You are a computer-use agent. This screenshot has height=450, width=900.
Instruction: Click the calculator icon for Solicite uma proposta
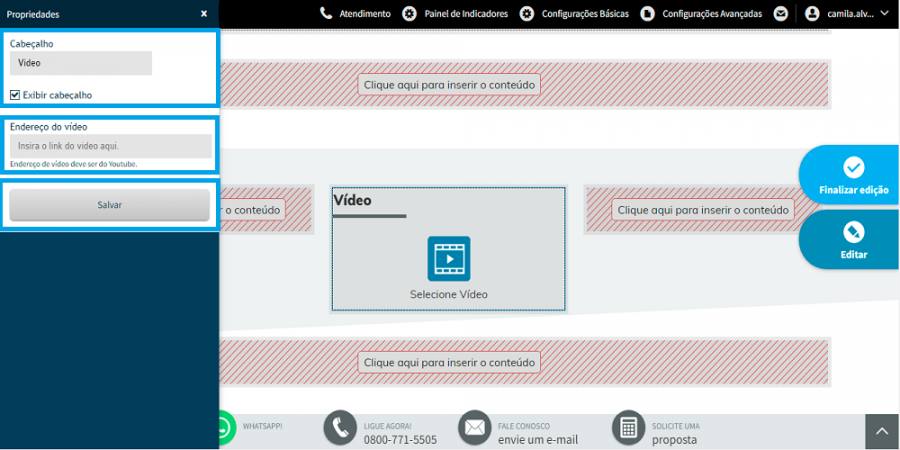(628, 428)
